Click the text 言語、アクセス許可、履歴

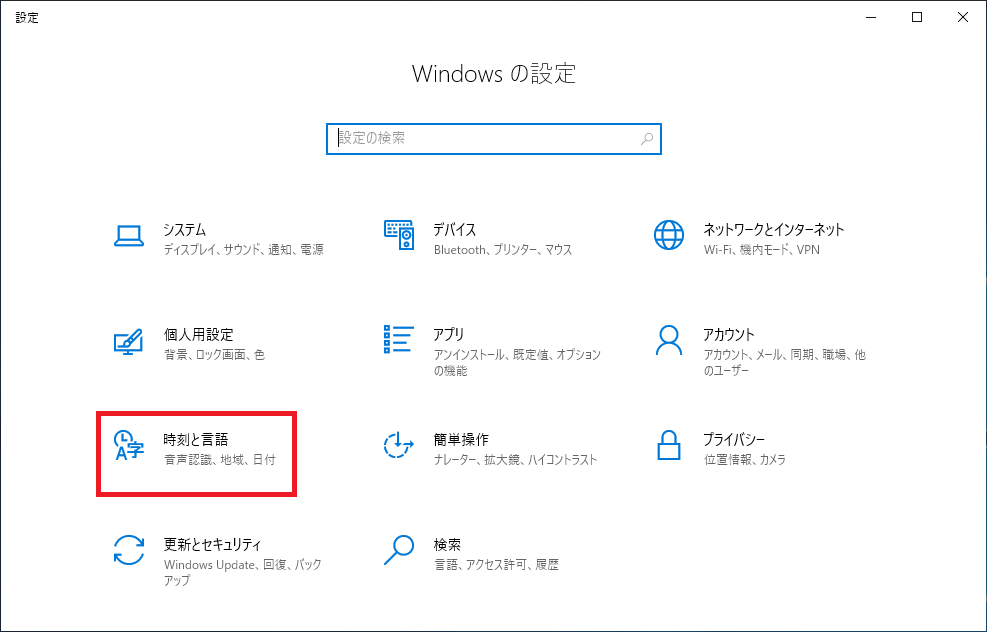click(x=496, y=565)
